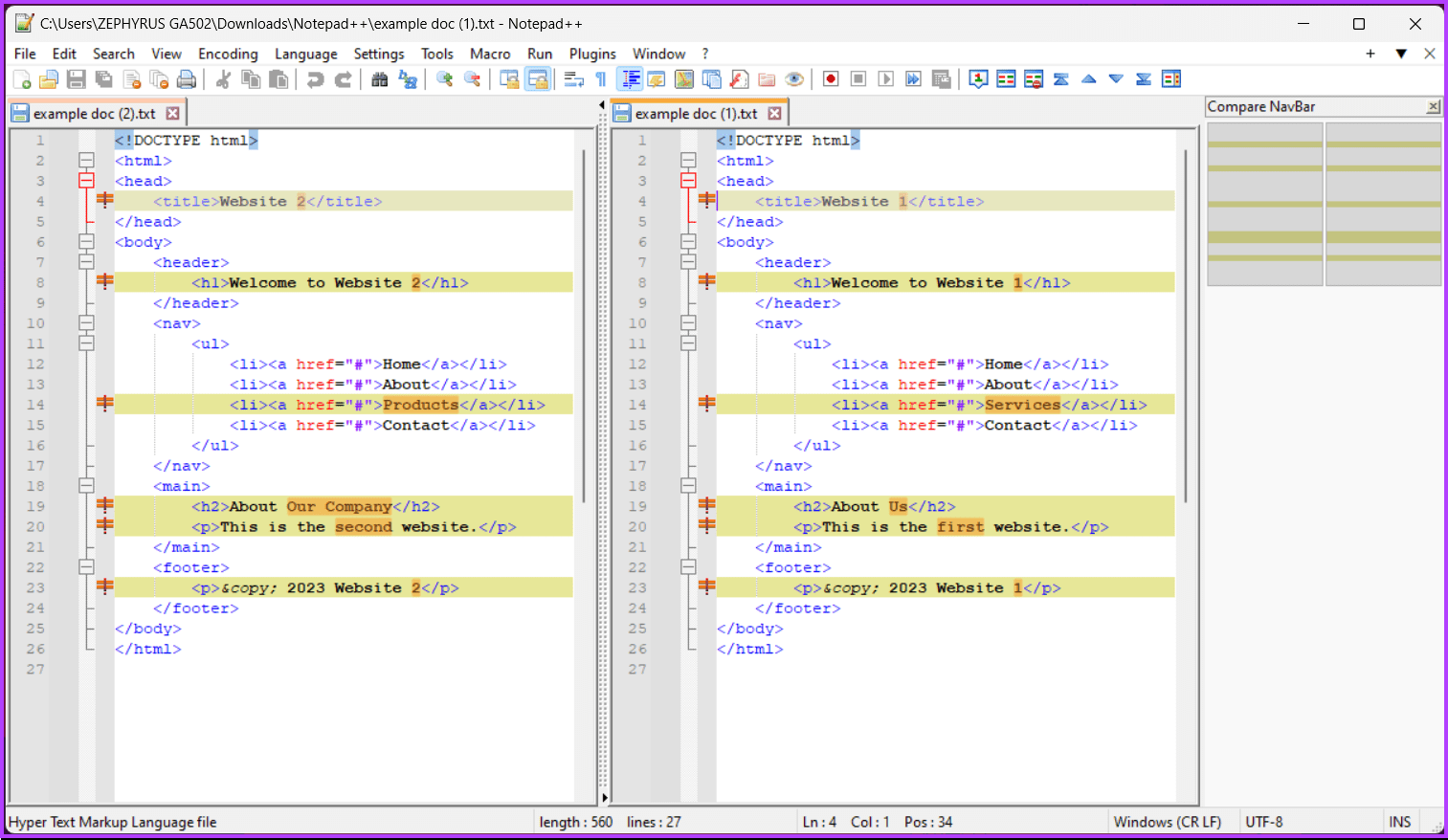Viewport: 1448px width, 840px height.
Task: Click the highlighted band in Compare NavBar
Action: (x=1265, y=236)
